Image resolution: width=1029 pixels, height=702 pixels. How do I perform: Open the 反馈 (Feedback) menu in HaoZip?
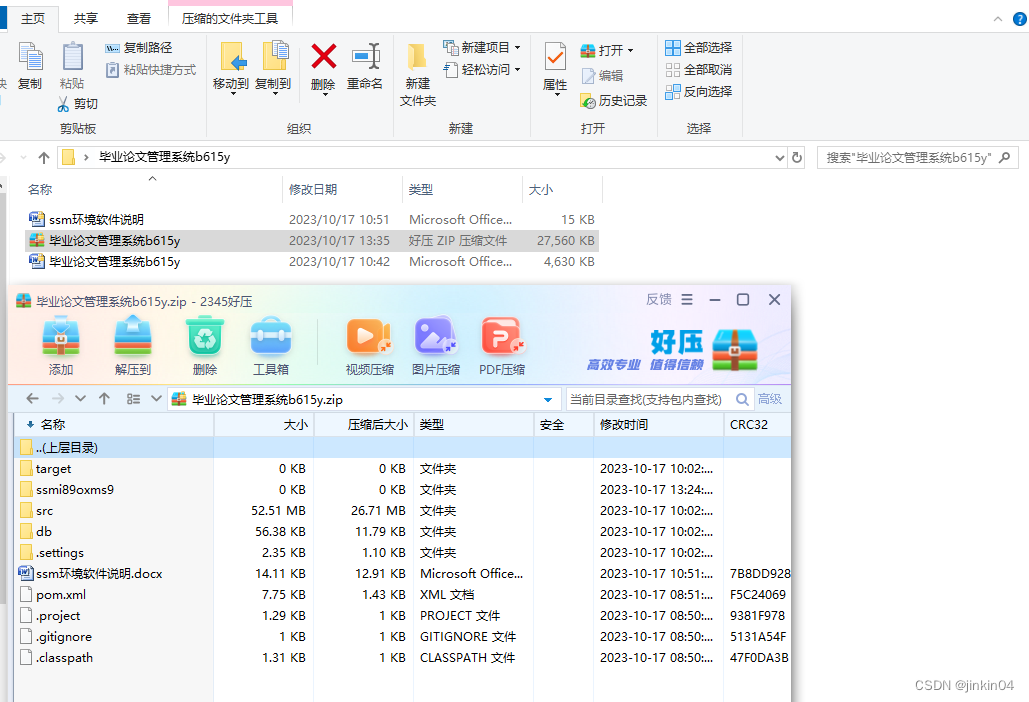click(660, 299)
